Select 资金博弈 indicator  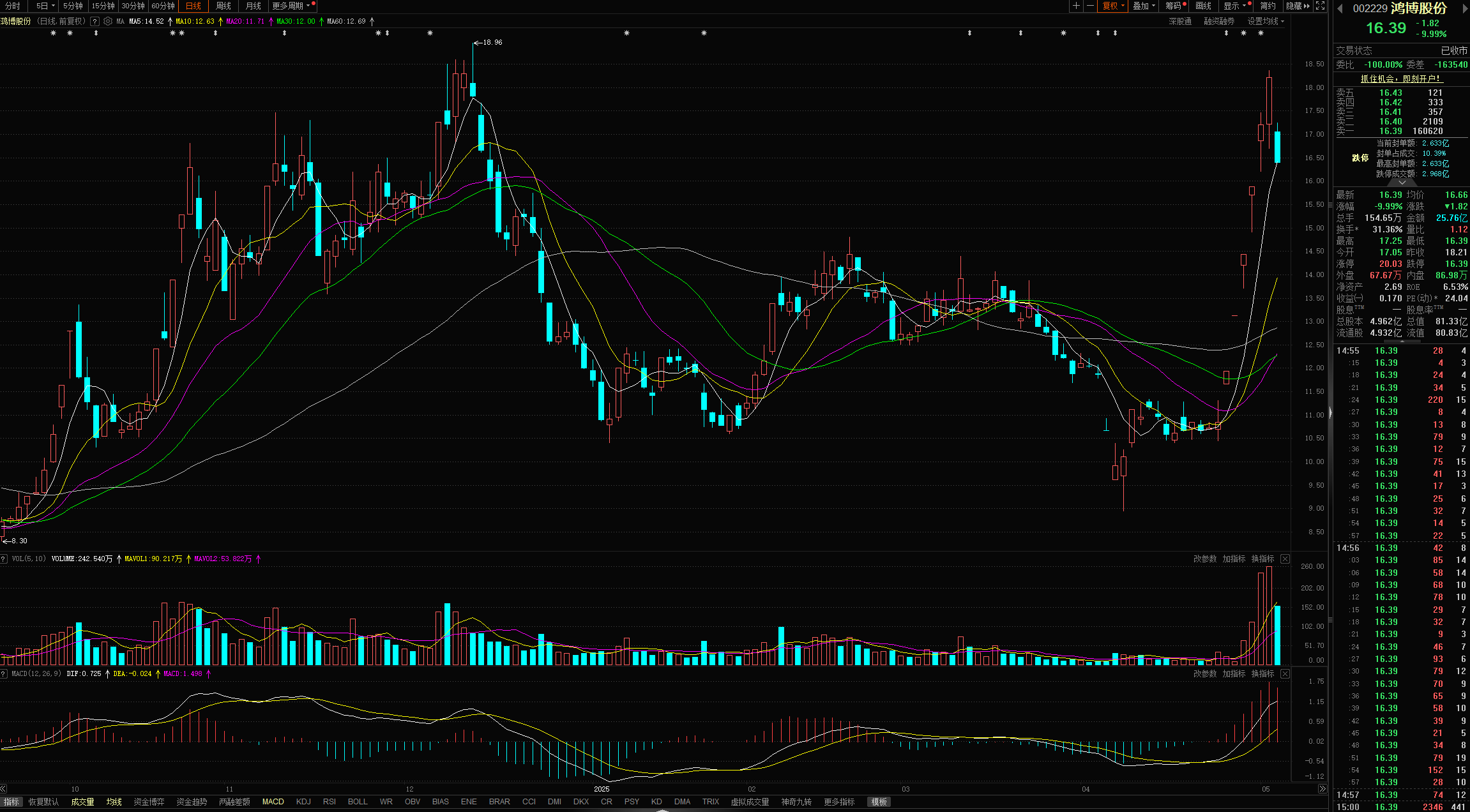(x=149, y=802)
